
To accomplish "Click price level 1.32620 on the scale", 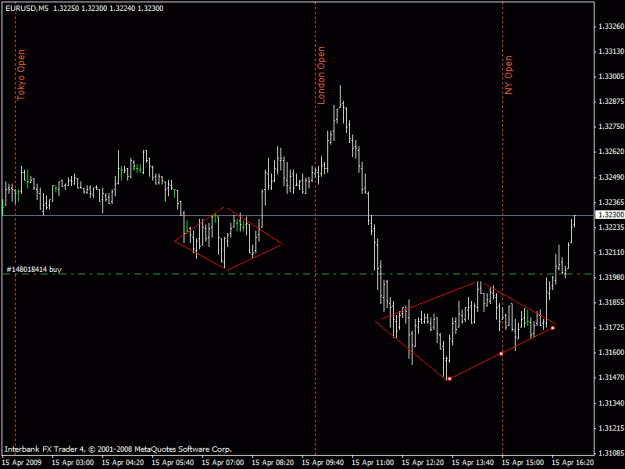I will pyautogui.click(x=611, y=152).
